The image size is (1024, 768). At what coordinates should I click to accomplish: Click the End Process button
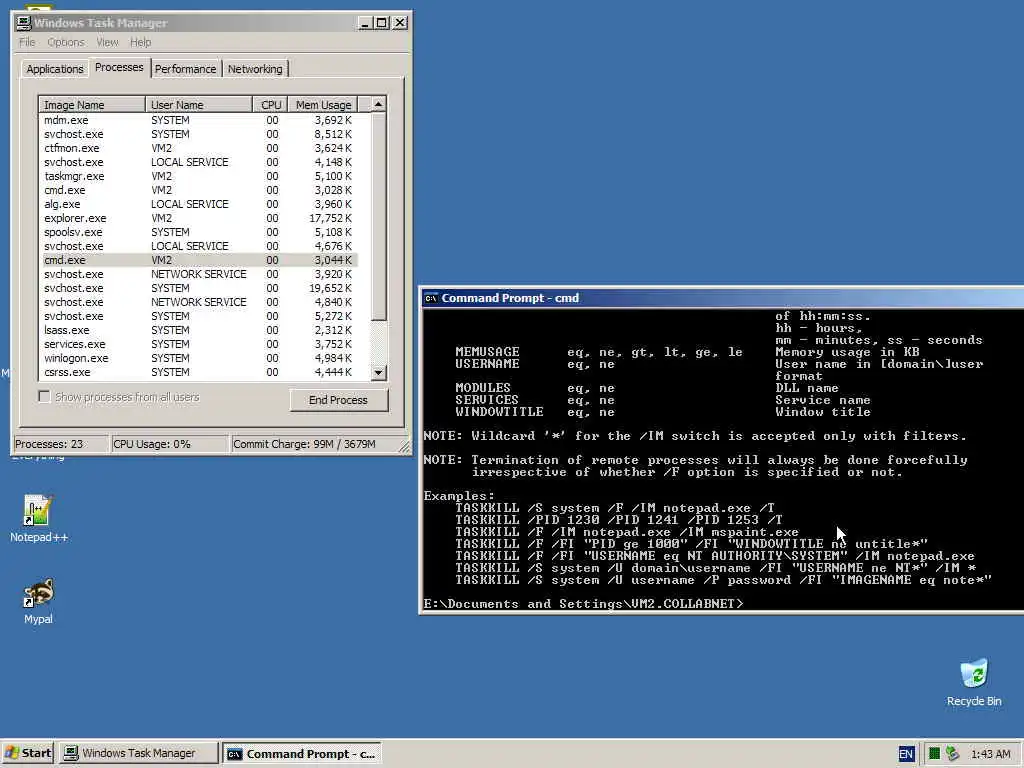(x=338, y=400)
